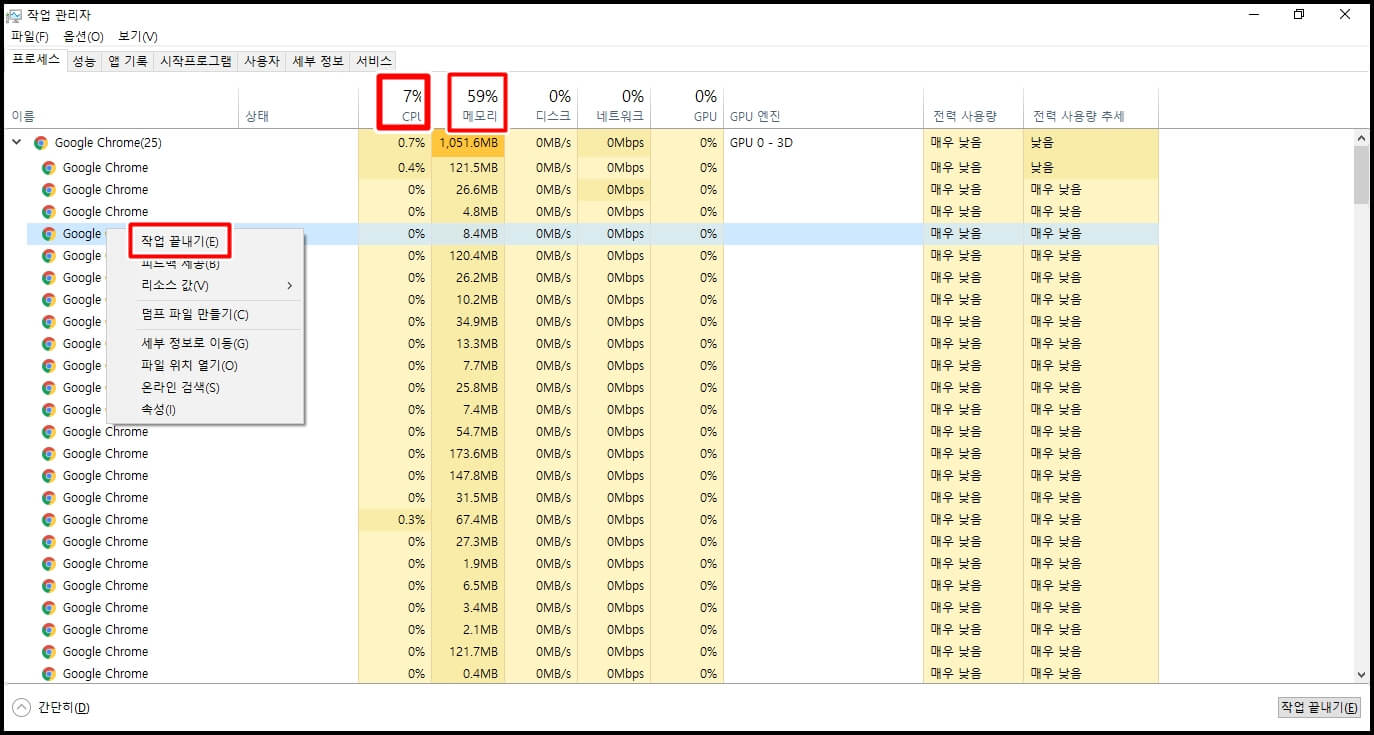Click Chrome icon in the 1.9MB row
The height and width of the screenshot is (735, 1374).
(x=49, y=564)
